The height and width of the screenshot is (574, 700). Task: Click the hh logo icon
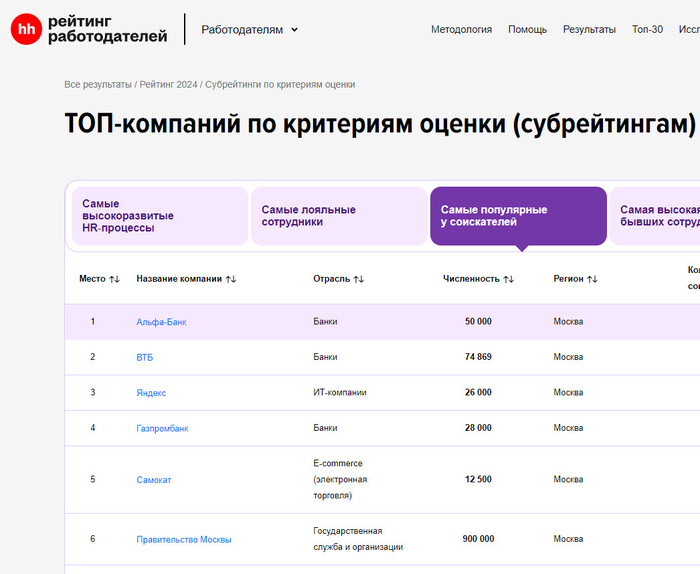click(27, 29)
